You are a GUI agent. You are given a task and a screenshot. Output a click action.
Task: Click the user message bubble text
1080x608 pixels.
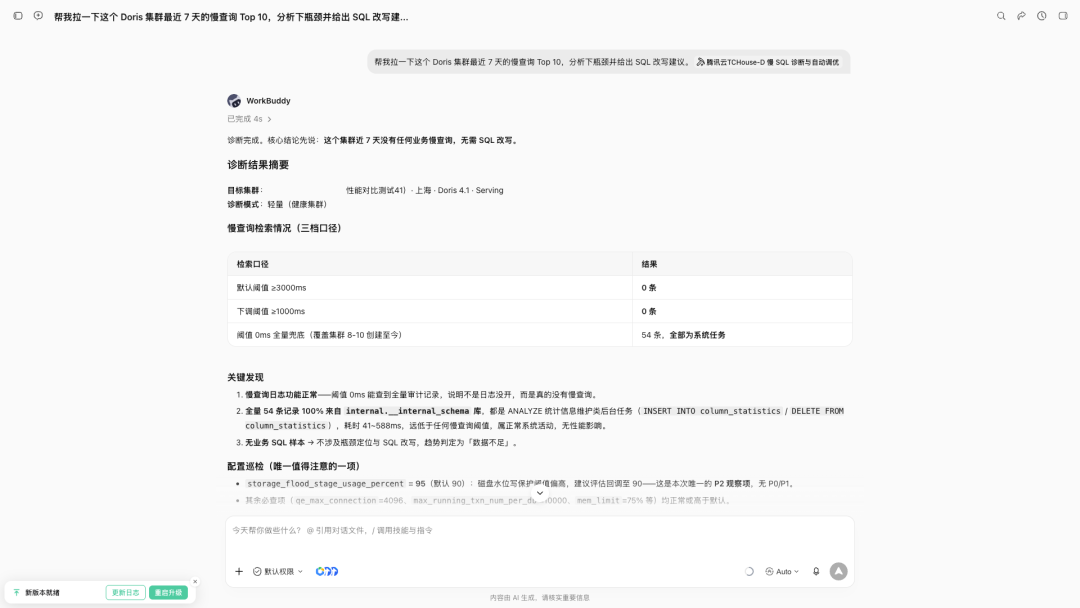point(532,62)
